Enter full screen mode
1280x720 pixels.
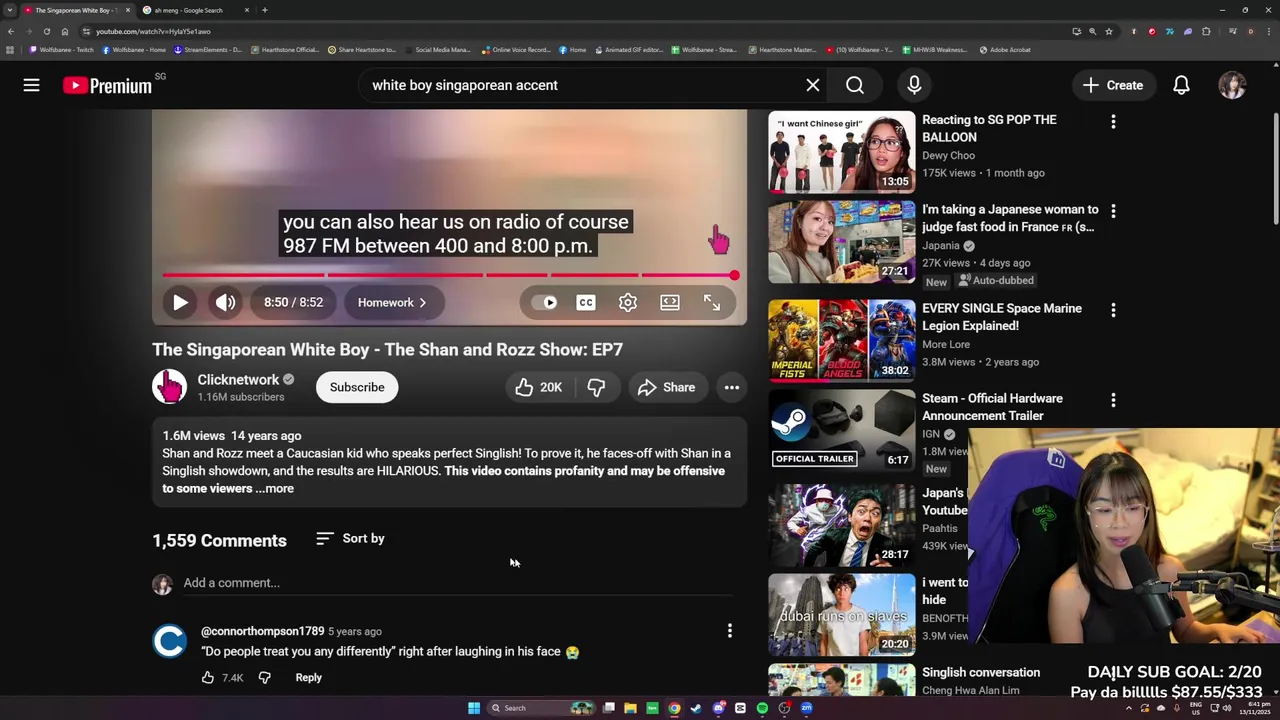tap(711, 302)
